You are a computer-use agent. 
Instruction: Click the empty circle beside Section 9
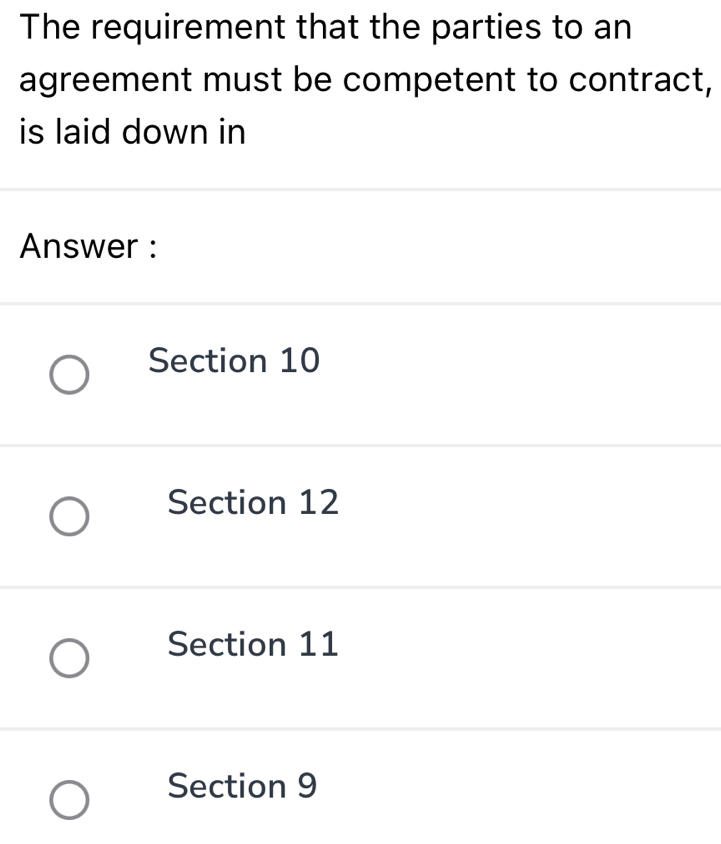coord(70,800)
